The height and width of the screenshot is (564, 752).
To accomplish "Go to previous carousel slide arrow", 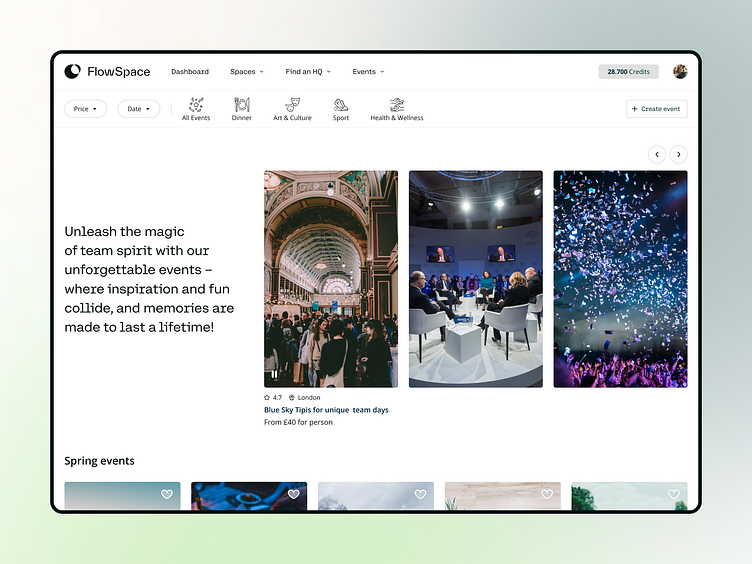I will coord(657,154).
